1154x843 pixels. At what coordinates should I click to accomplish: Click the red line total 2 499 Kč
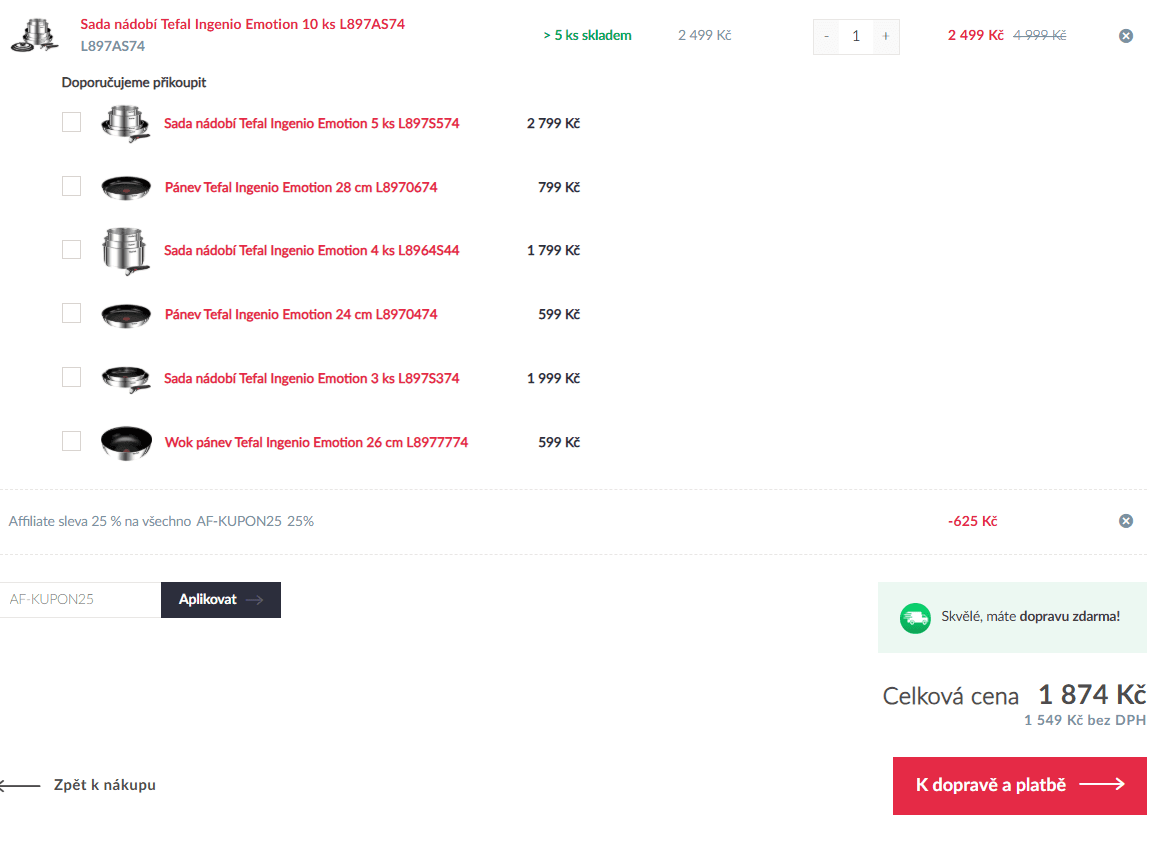point(975,35)
